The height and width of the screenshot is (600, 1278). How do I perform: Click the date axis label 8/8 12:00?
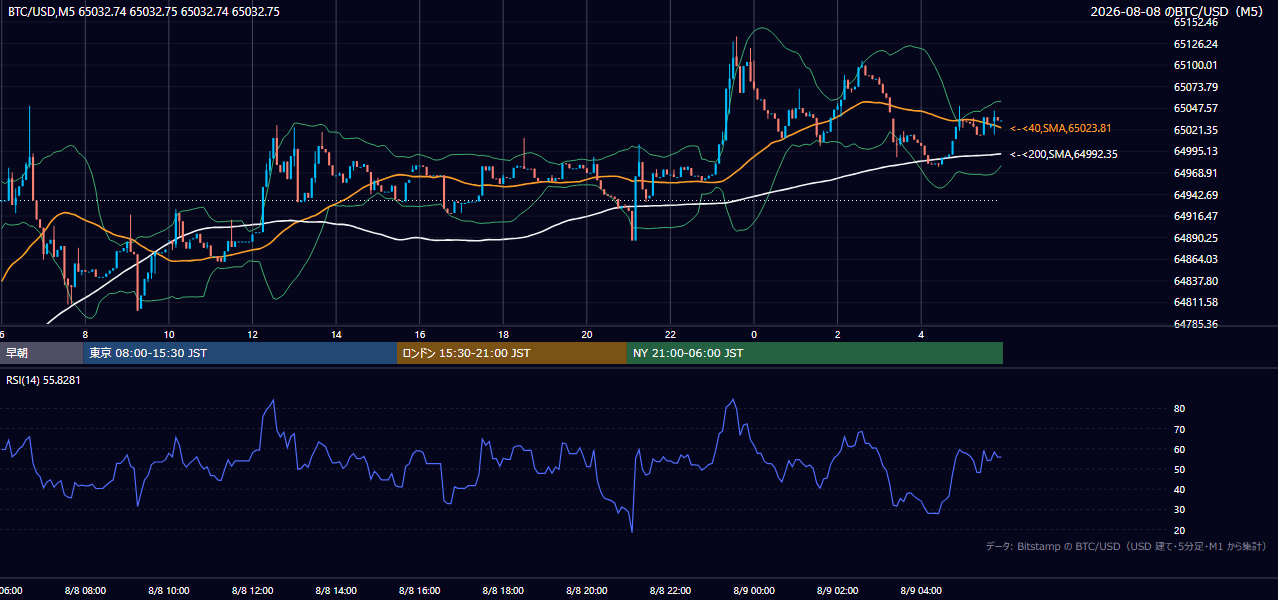(252, 591)
